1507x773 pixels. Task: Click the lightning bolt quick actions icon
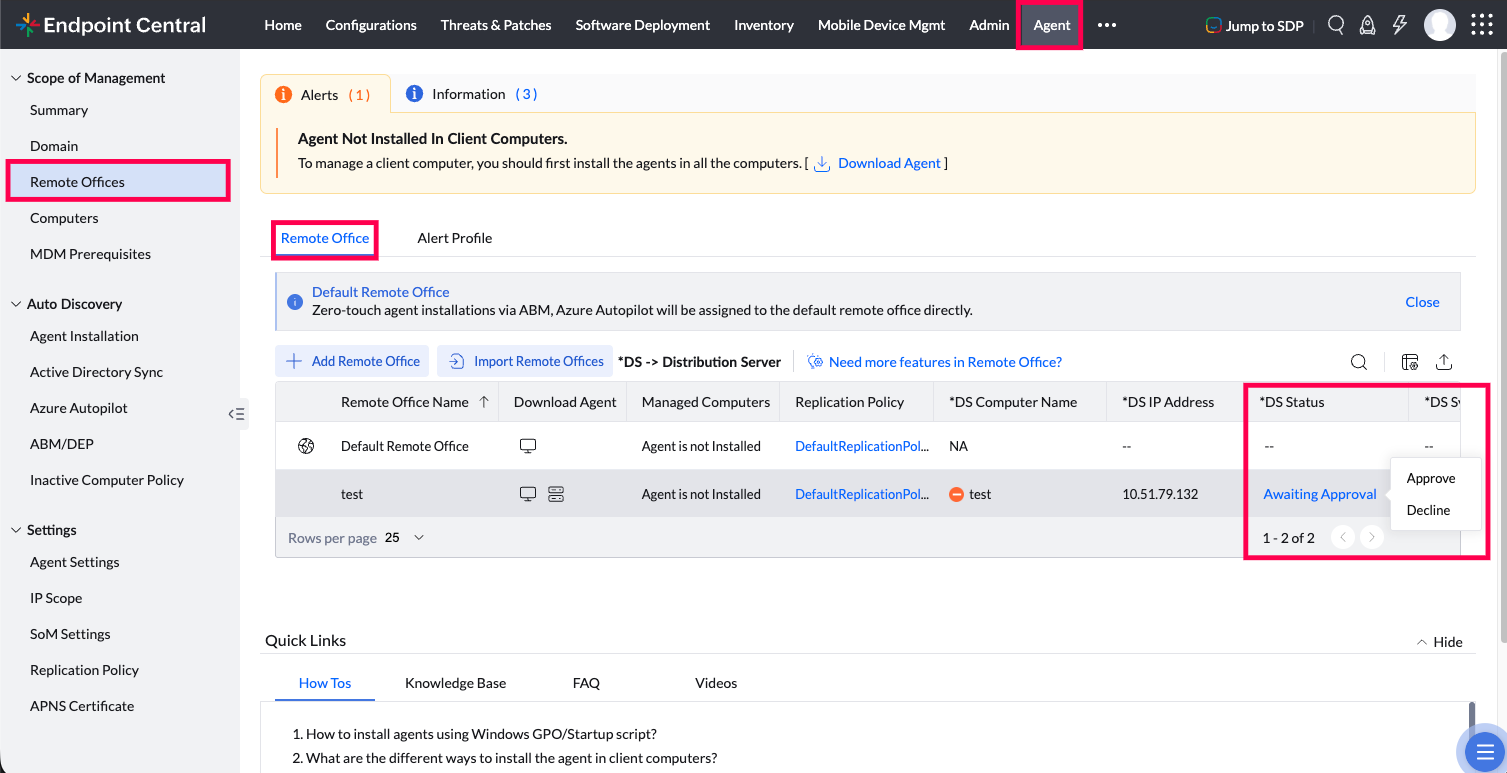tap(1399, 25)
